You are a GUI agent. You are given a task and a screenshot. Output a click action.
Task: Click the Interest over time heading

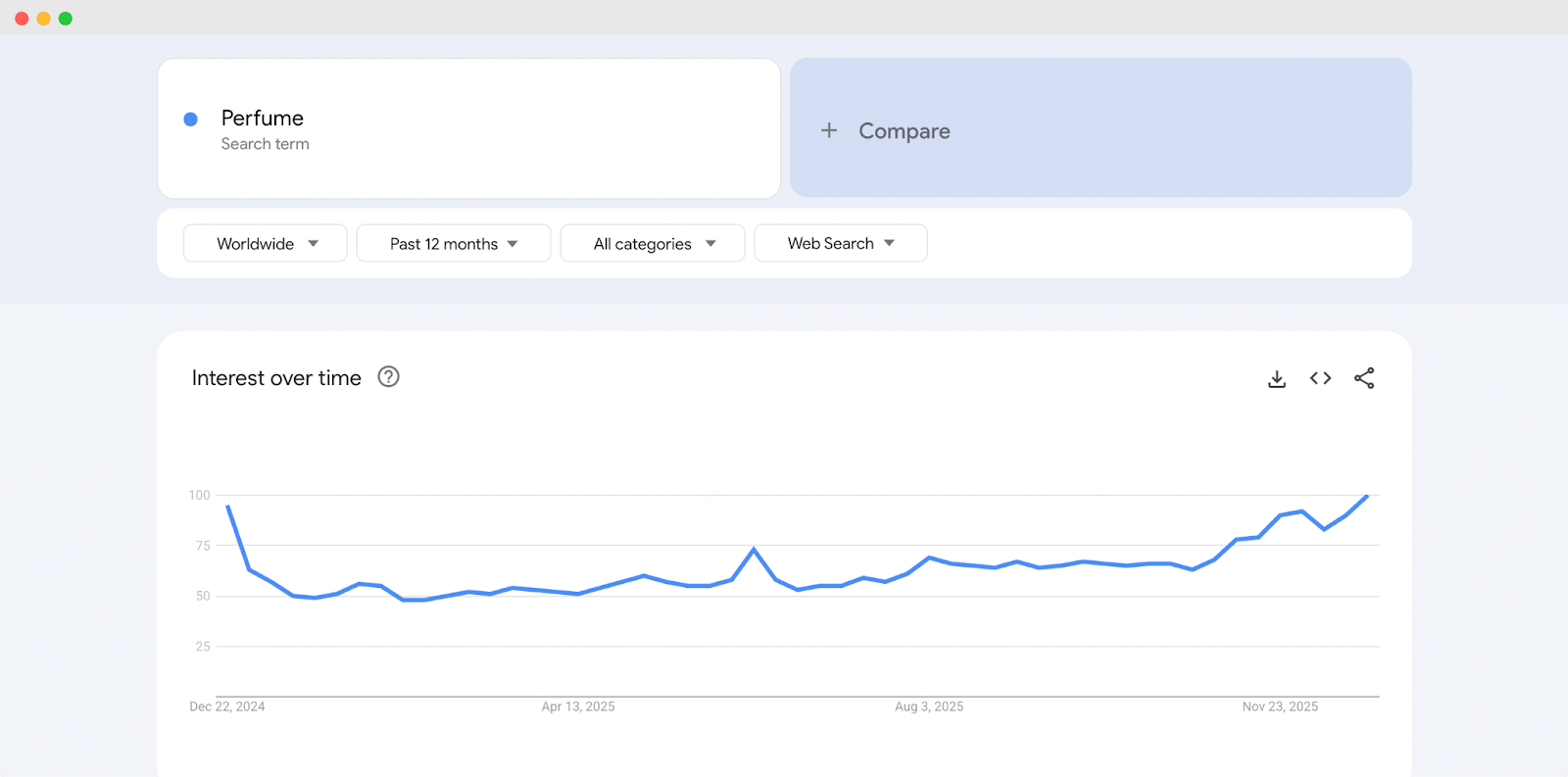(276, 378)
